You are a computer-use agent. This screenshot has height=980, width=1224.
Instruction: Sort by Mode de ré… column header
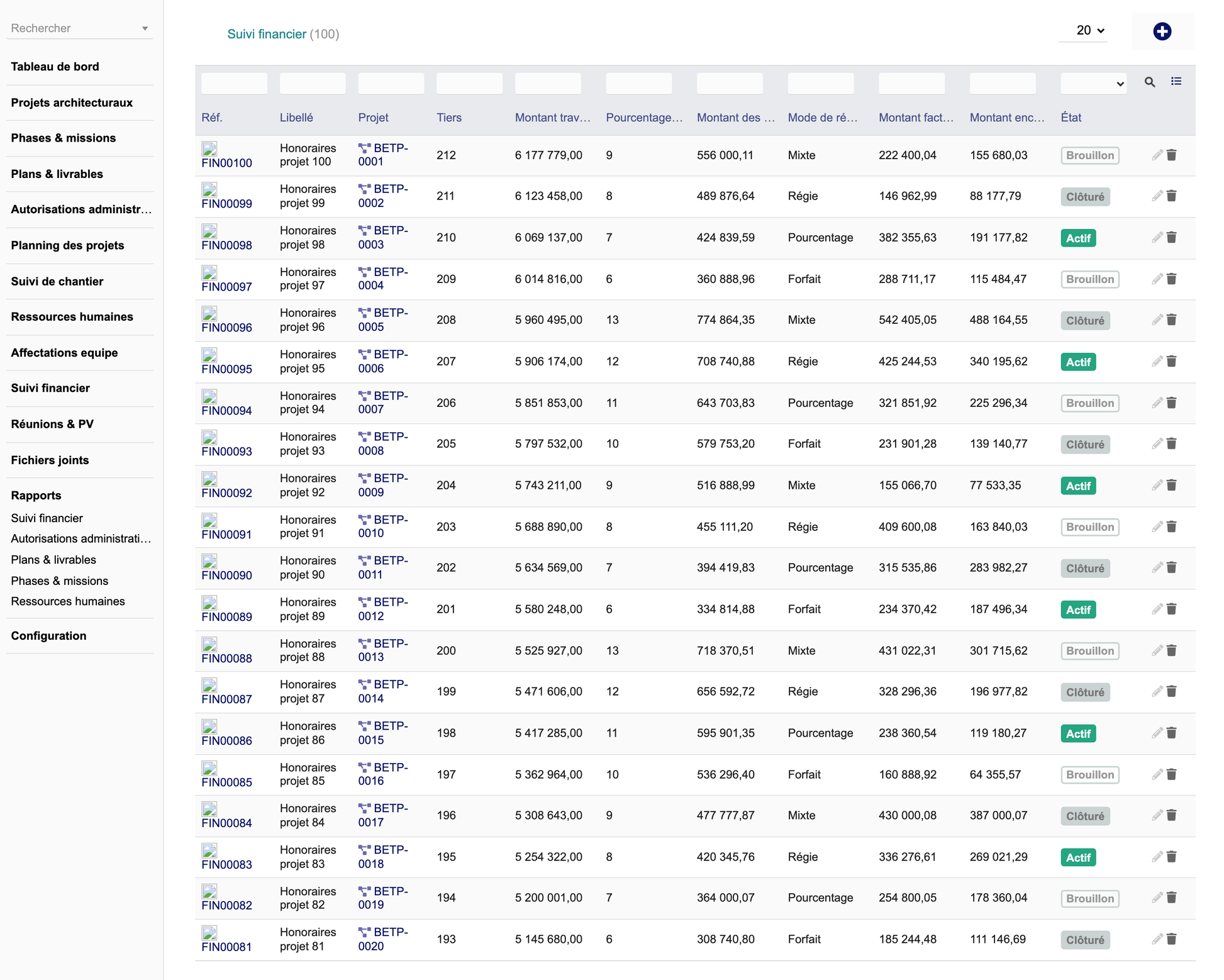(x=823, y=118)
